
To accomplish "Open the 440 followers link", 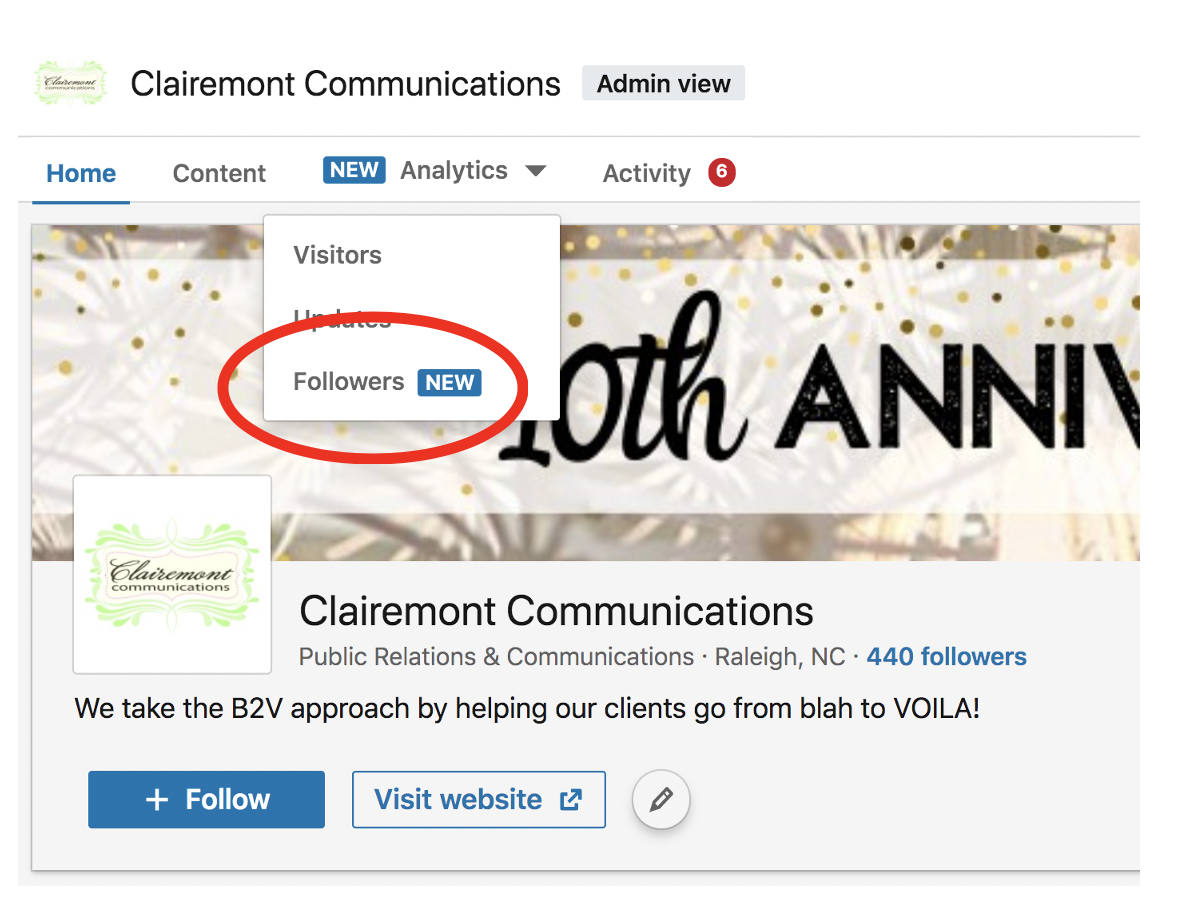I will 946,656.
